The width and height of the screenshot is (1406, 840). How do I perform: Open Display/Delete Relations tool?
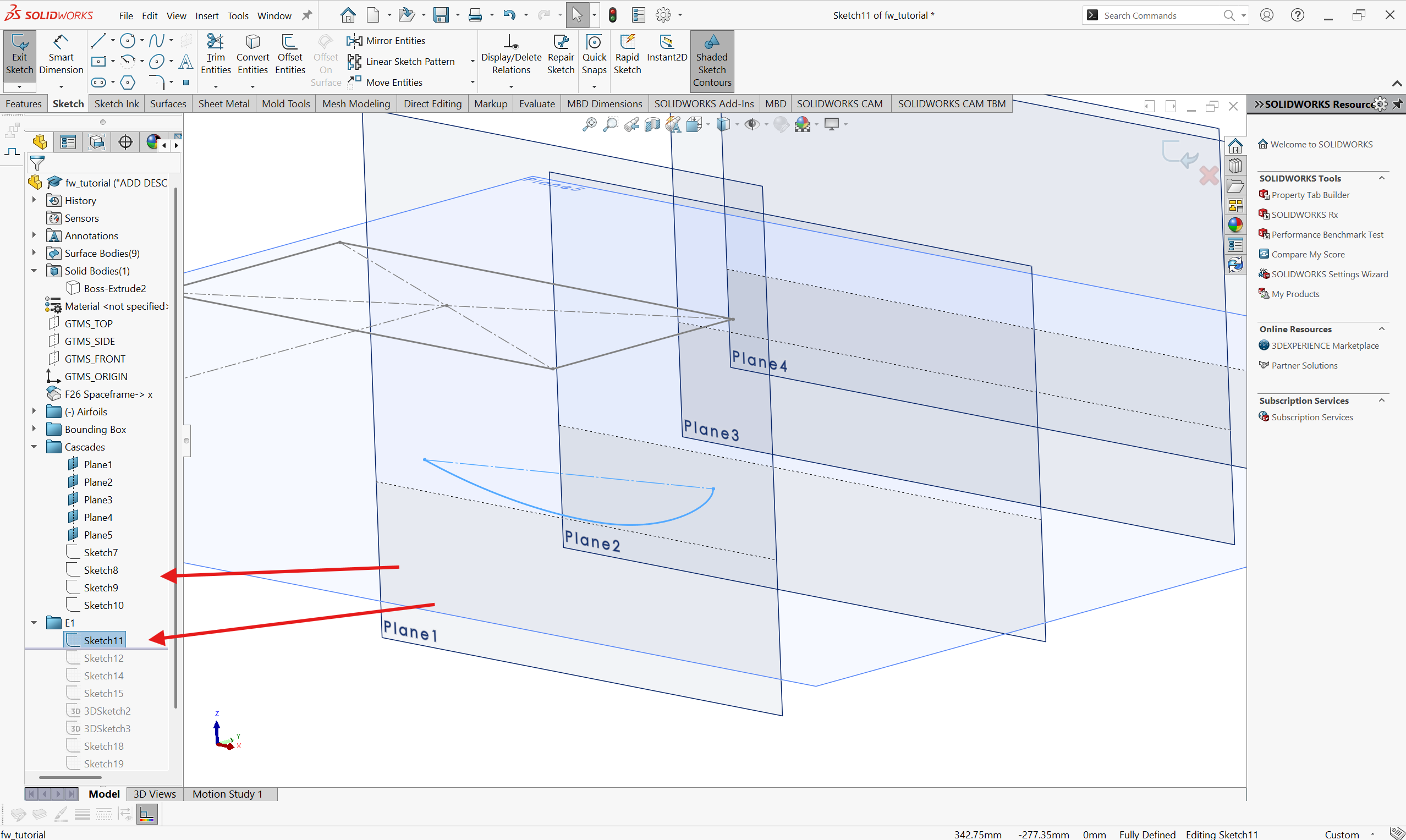(x=510, y=56)
